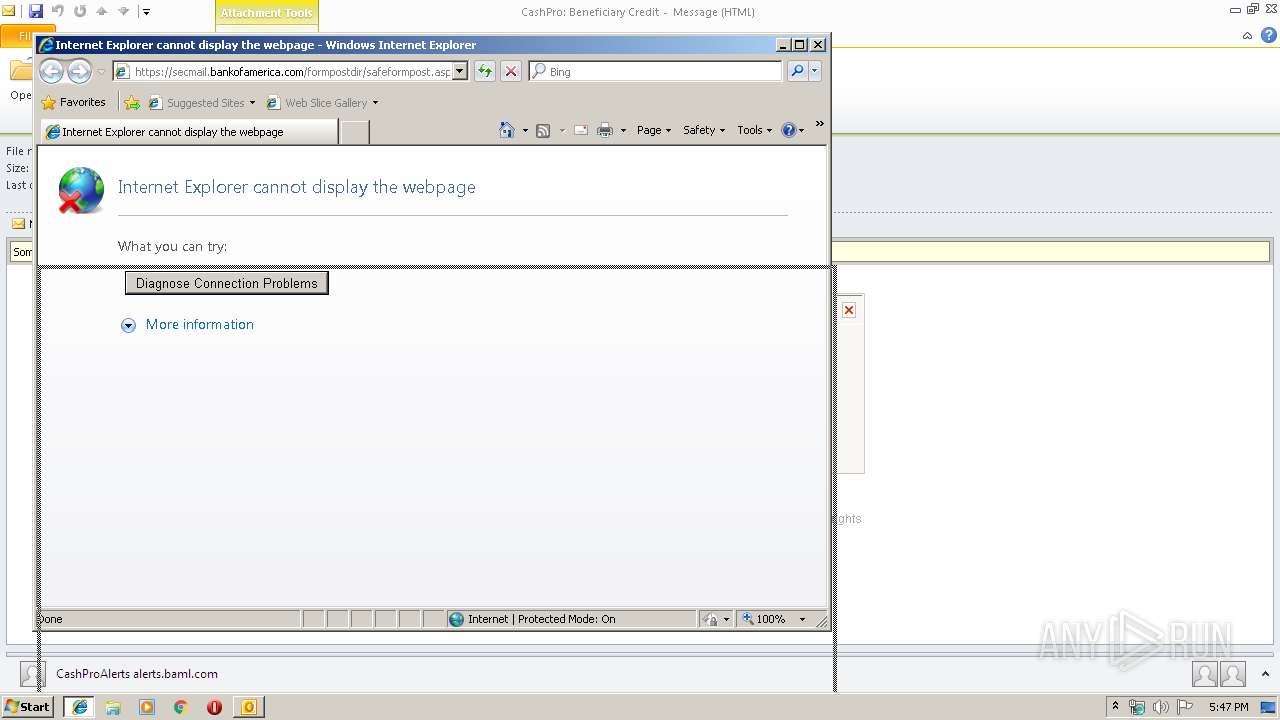
Task: Click CashProAlerts alerts.baml.com sender text
Action: tap(137, 674)
